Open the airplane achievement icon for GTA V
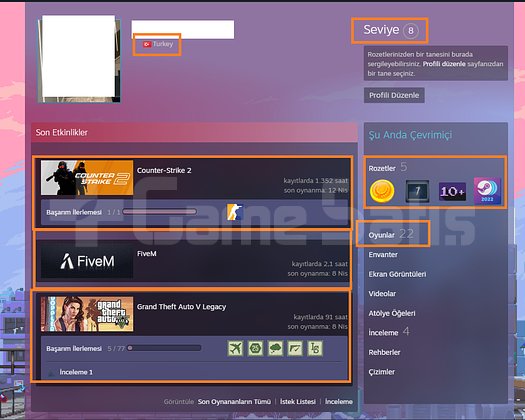Screen dimensions: 525x420 click(x=235, y=348)
